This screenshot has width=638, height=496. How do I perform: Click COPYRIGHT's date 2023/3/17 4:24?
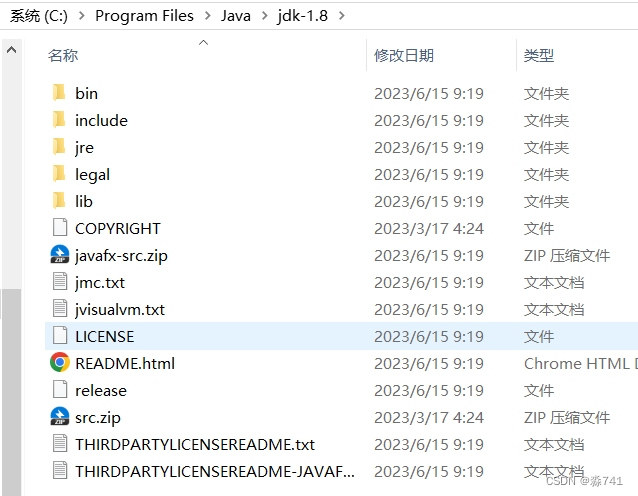tap(429, 229)
